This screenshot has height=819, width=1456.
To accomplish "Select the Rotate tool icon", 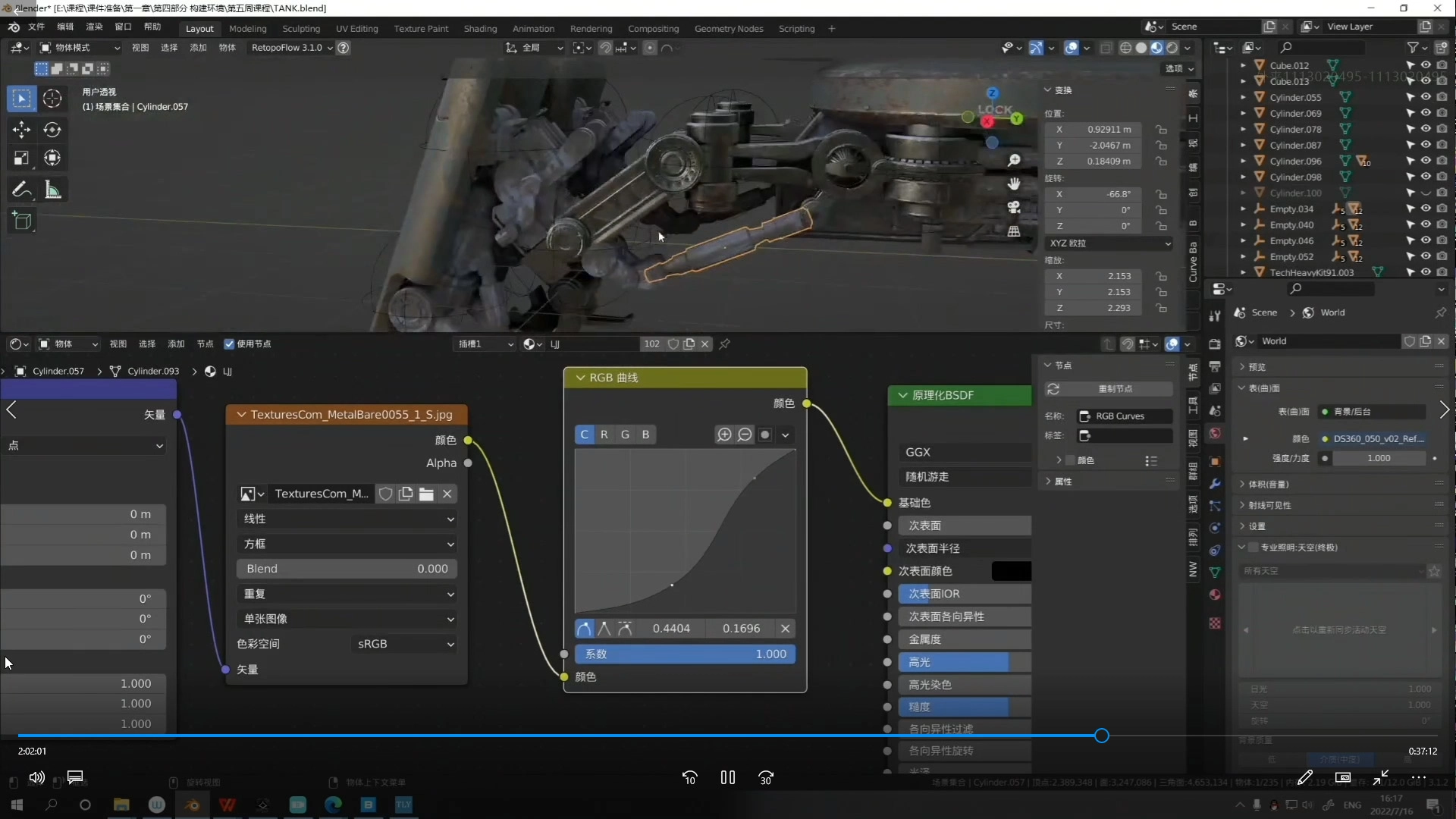I will tap(52, 130).
